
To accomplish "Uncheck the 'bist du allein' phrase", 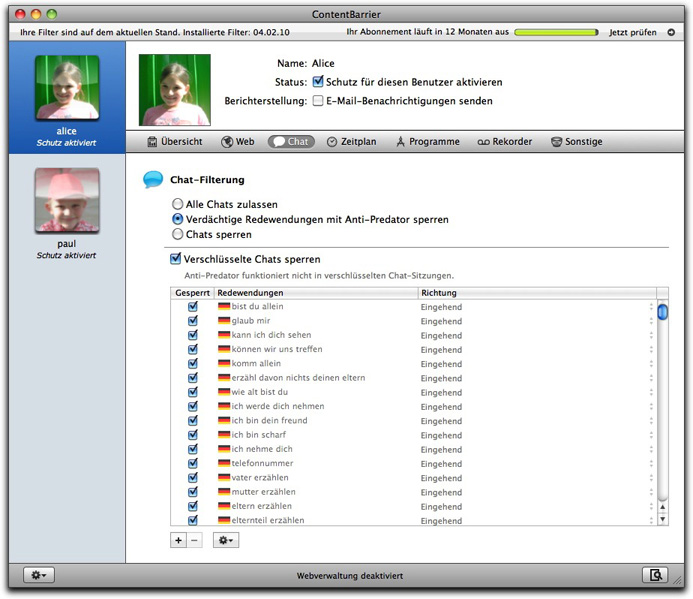I will coord(193,306).
